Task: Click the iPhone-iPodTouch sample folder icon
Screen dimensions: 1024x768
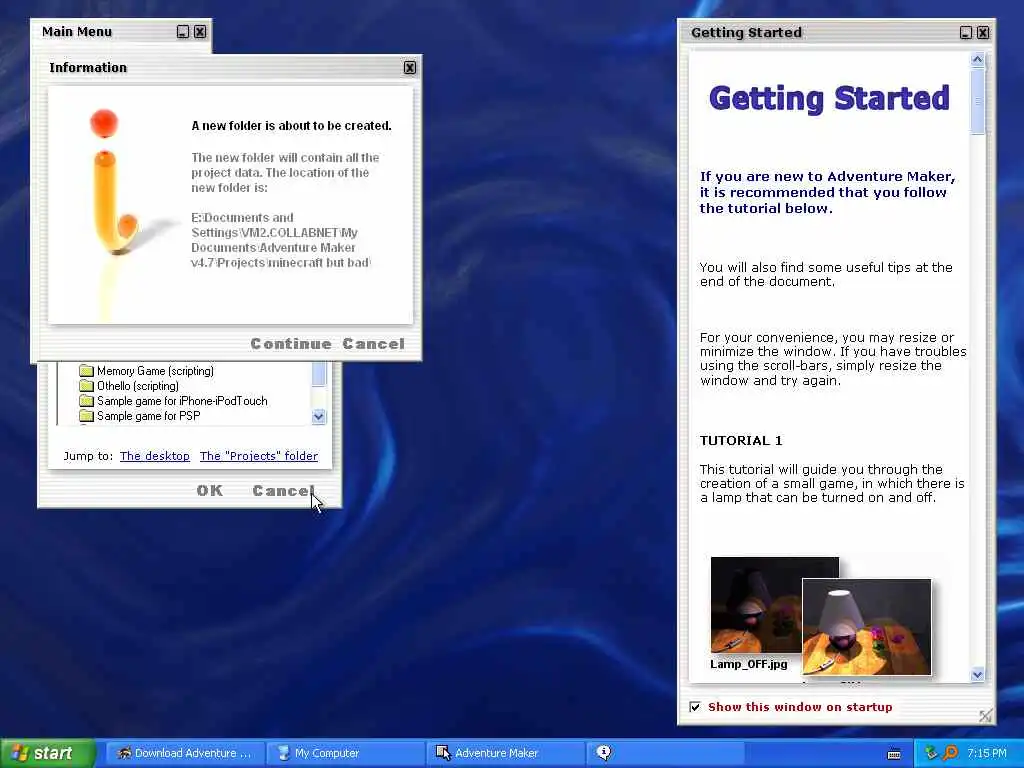Action: [x=86, y=401]
